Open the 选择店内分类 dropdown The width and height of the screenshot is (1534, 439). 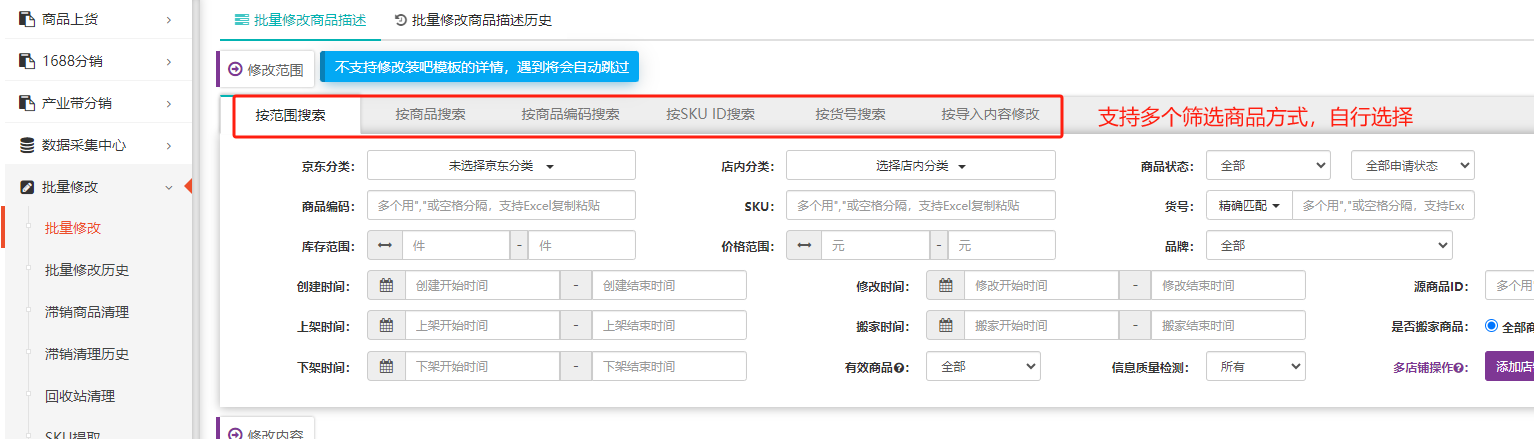tap(920, 166)
